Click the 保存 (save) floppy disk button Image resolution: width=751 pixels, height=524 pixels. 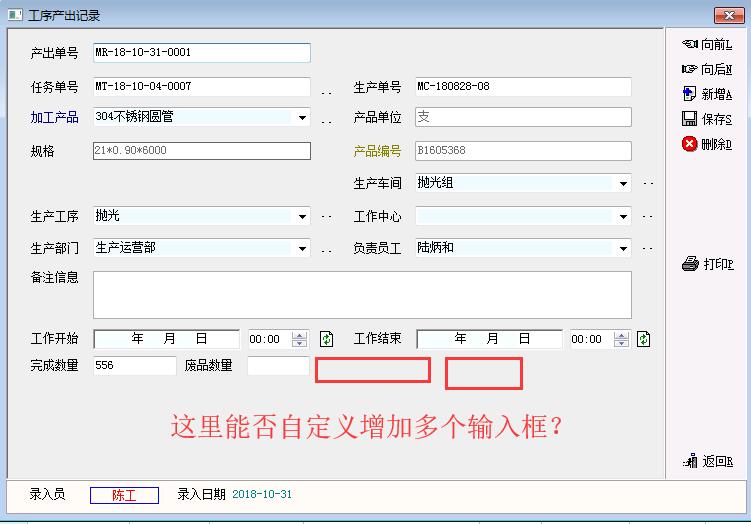click(x=706, y=119)
